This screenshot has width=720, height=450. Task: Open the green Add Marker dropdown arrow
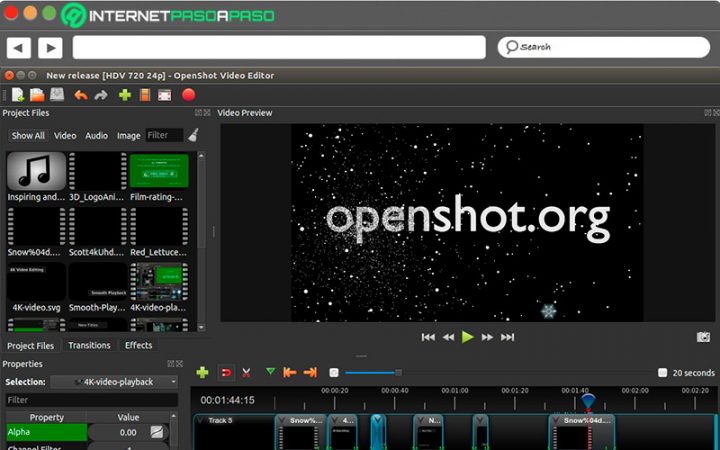pos(270,371)
